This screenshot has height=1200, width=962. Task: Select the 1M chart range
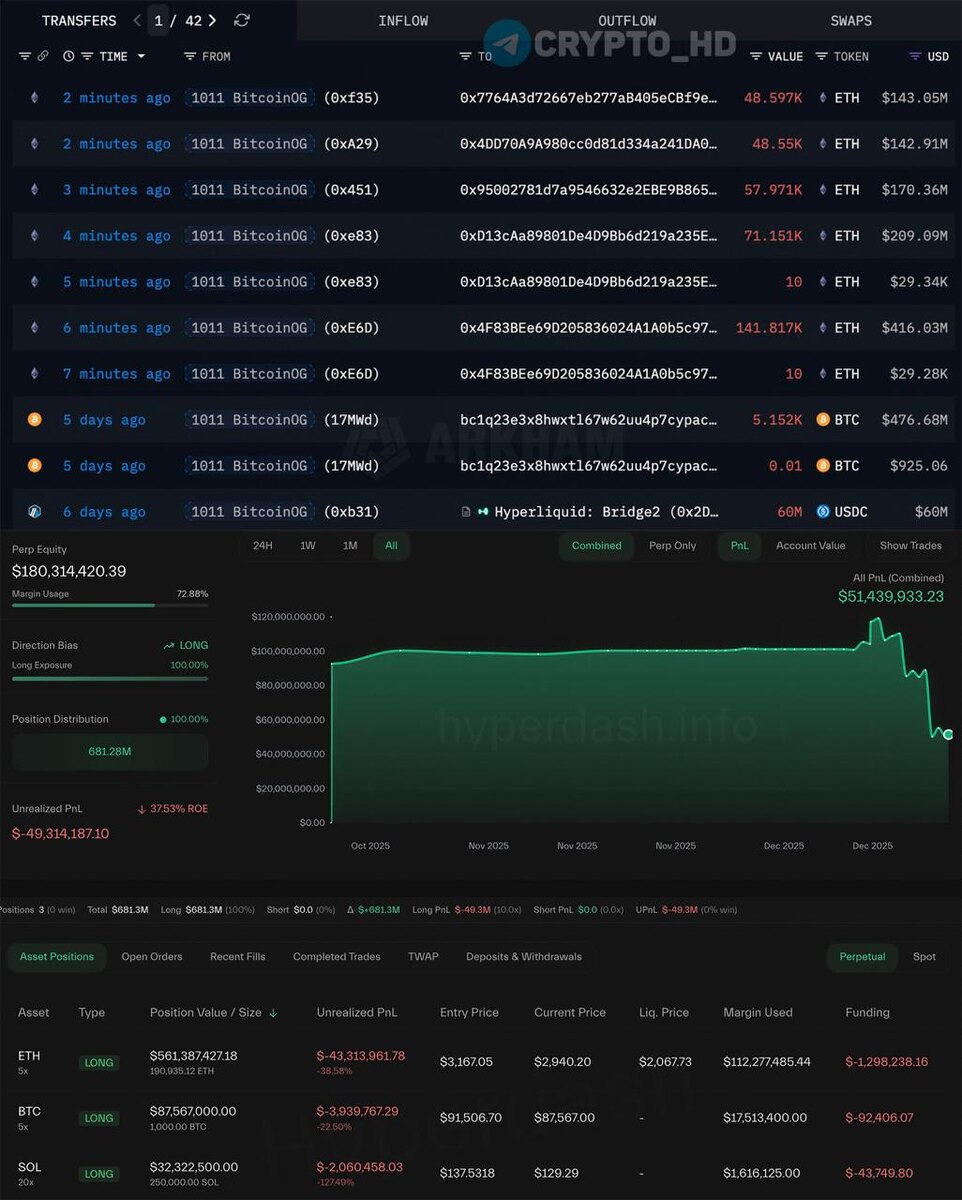350,546
